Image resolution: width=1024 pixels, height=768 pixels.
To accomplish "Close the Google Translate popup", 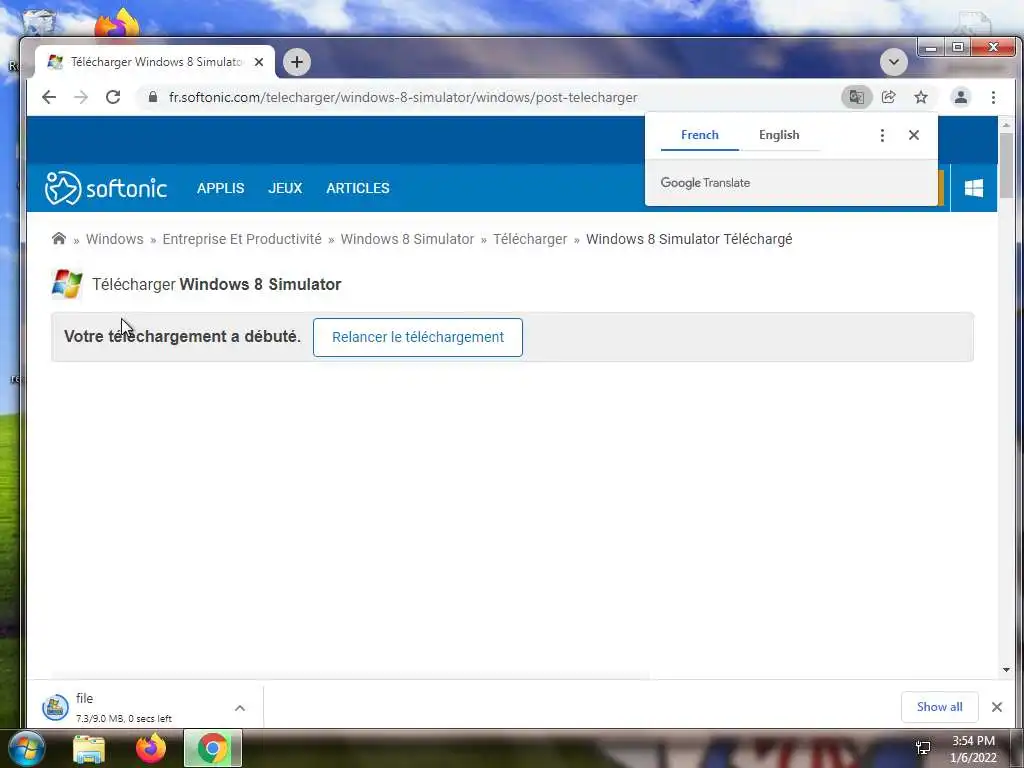I will point(914,135).
